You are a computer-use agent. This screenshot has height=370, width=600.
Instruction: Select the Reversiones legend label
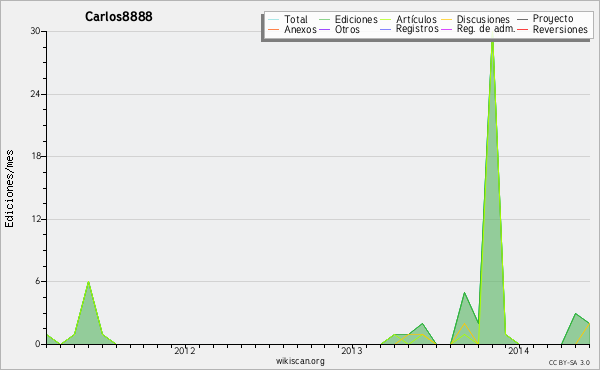tap(560, 29)
